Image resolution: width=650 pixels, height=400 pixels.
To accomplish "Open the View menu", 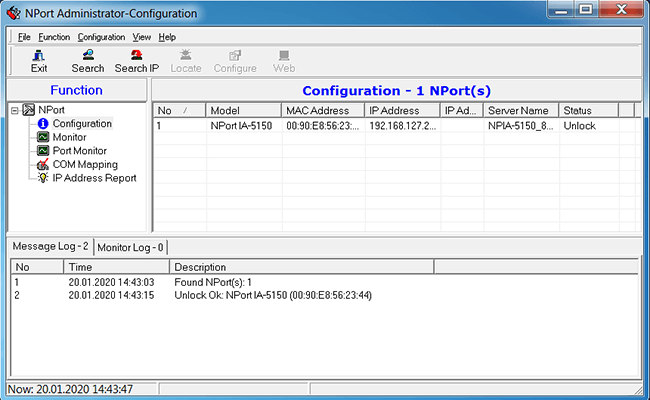I will click(x=141, y=37).
